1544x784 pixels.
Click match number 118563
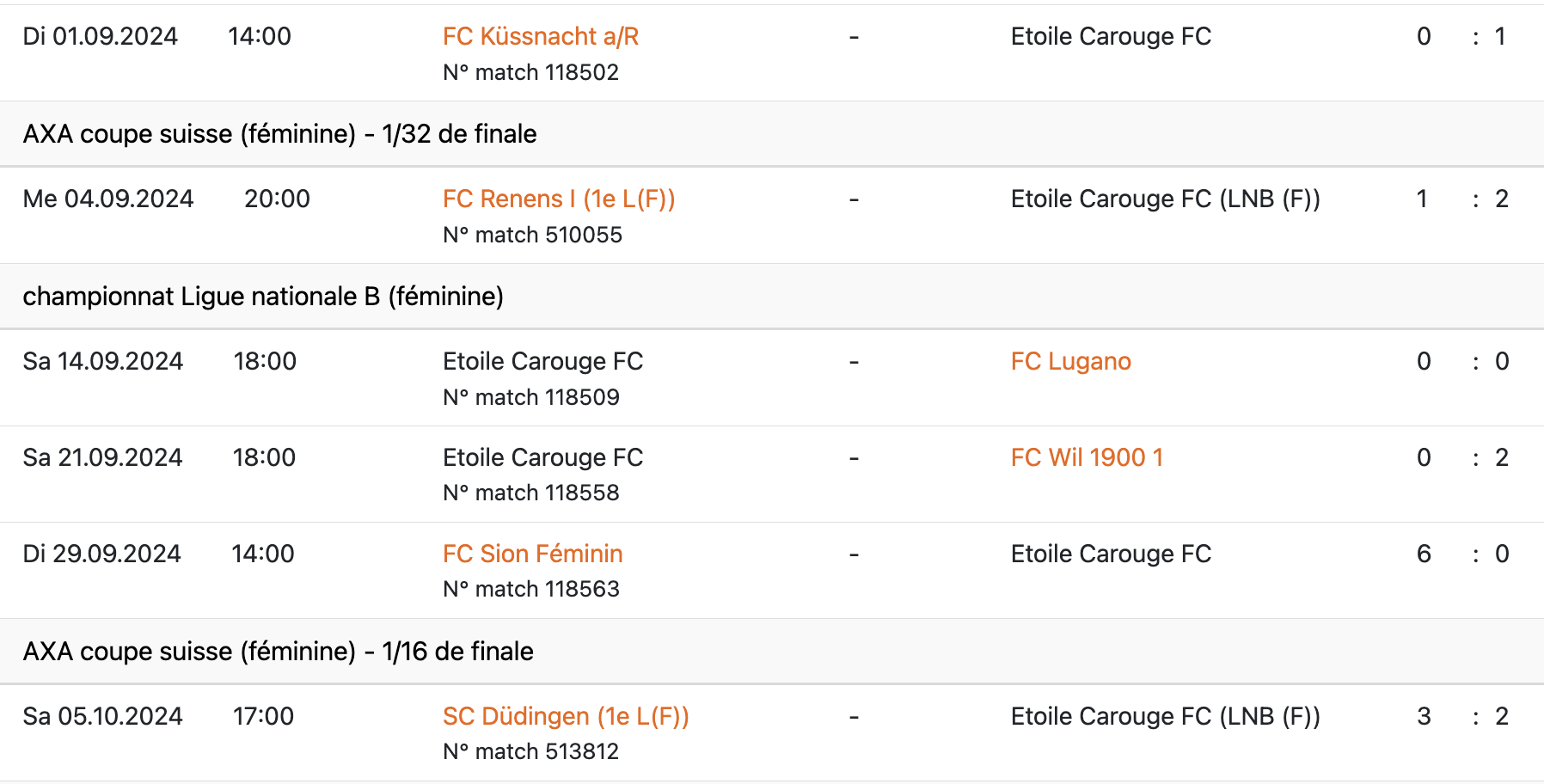point(530,589)
